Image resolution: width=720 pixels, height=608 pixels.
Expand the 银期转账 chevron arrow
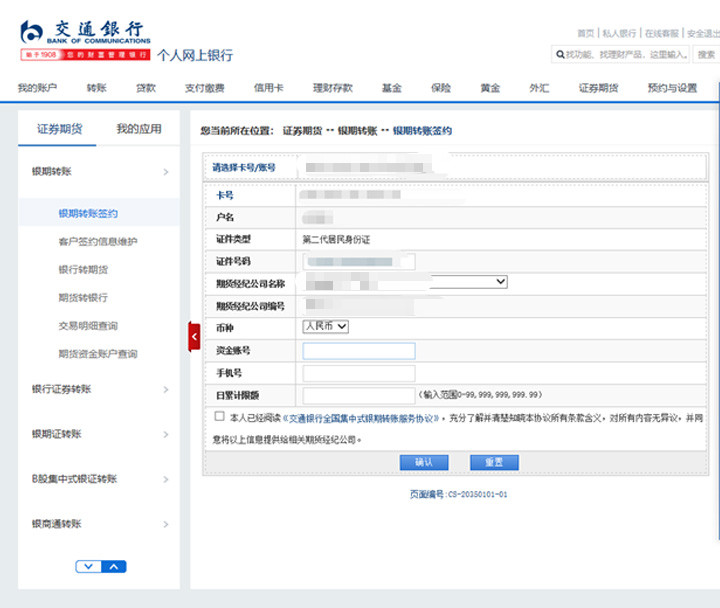(x=165, y=172)
